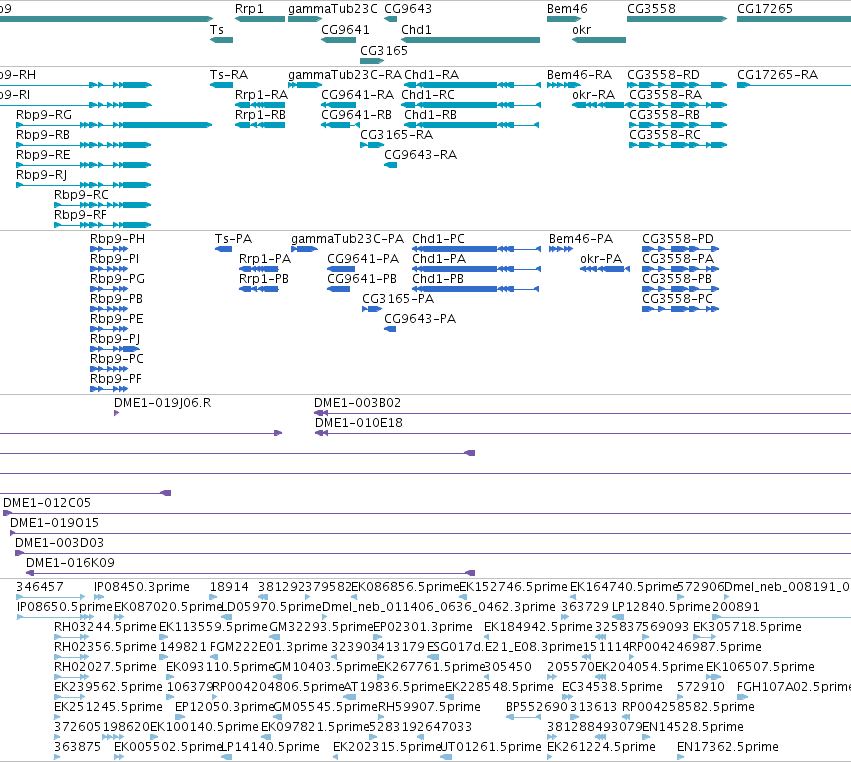Select protein okr-PA

[x=605, y=269]
